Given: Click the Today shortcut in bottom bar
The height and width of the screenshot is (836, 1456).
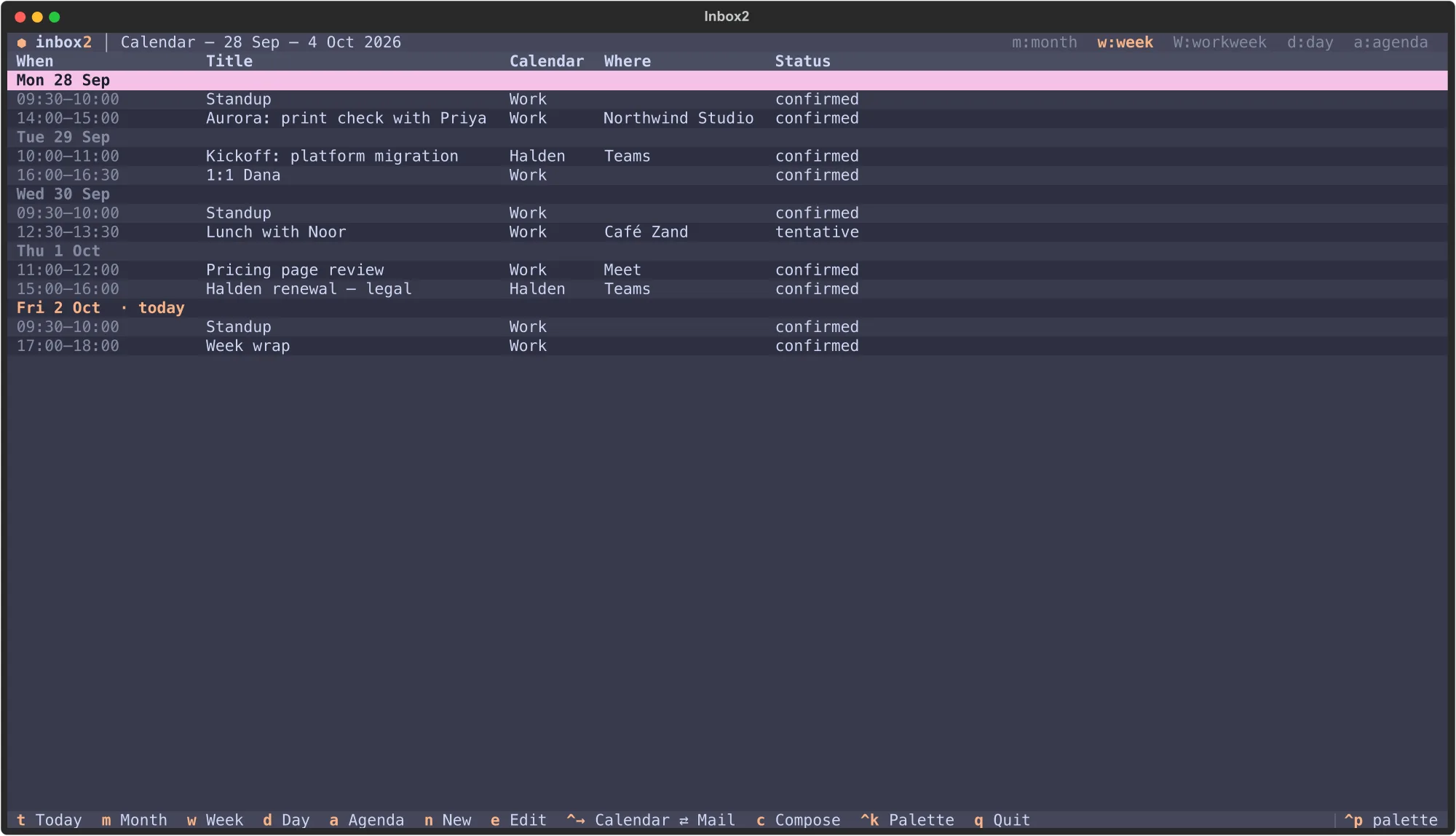Looking at the screenshot, I should click(49, 820).
